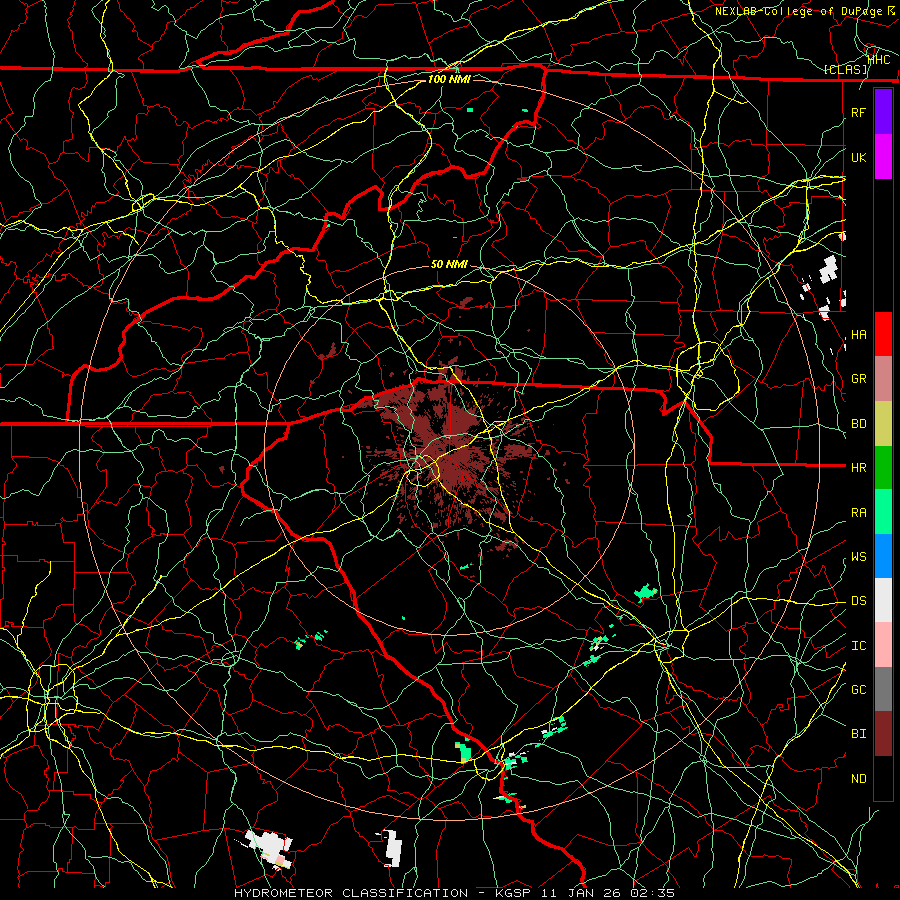Click the "11 JAN 26" date text
Image resolution: width=900 pixels, height=900 pixels.
pos(581,893)
